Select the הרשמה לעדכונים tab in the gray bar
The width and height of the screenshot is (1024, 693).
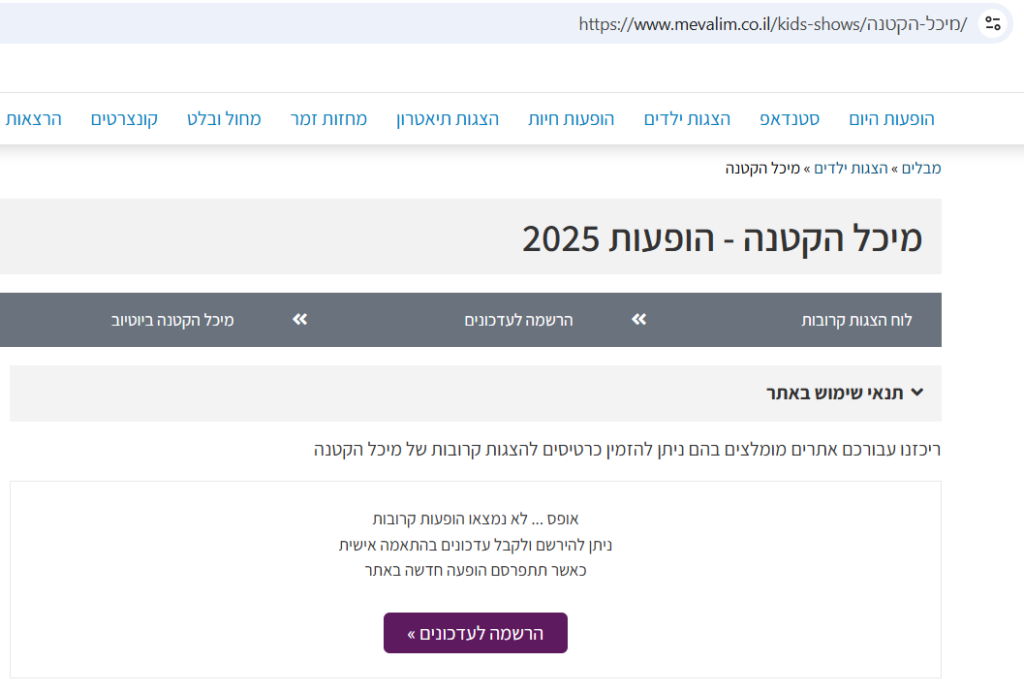click(x=519, y=320)
